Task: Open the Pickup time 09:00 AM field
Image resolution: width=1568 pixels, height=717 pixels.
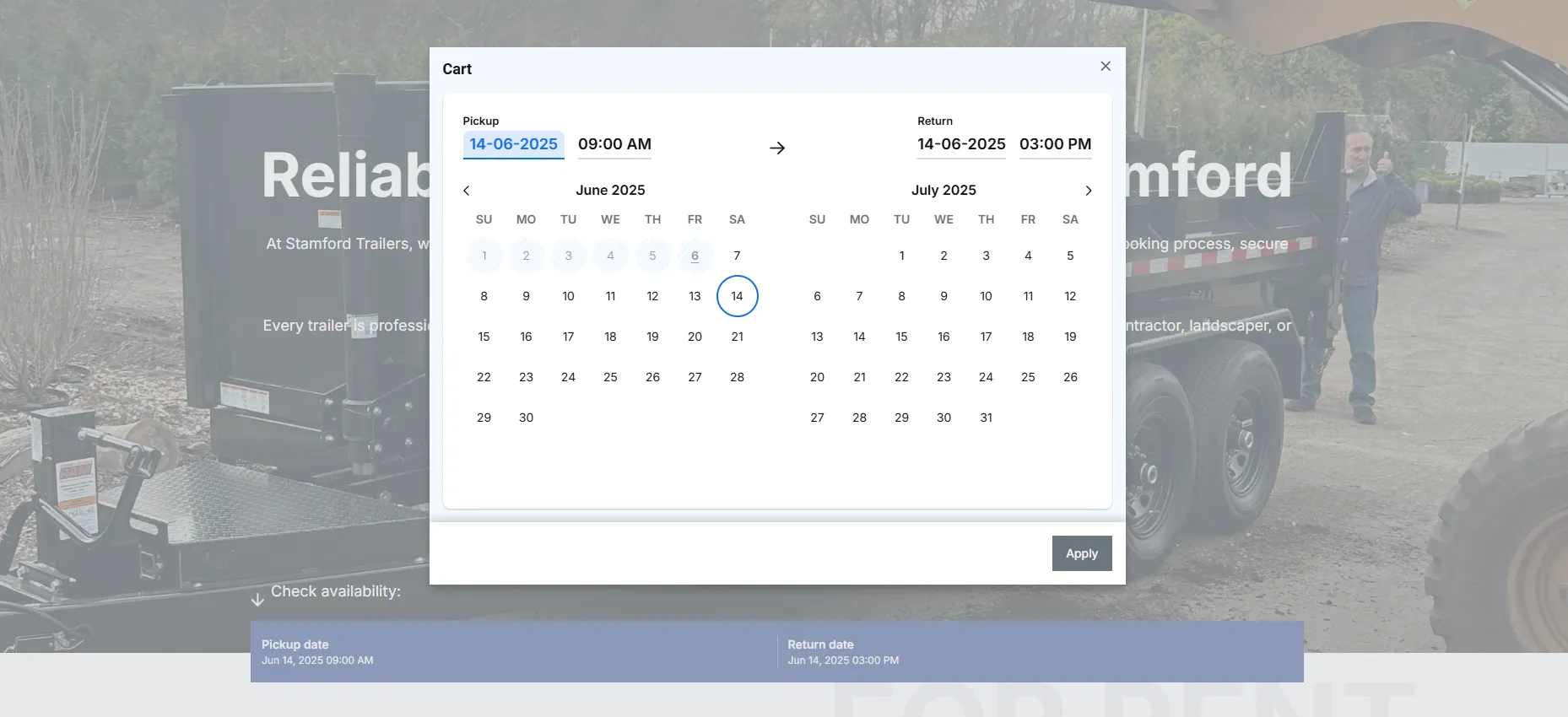Action: pyautogui.click(x=615, y=144)
